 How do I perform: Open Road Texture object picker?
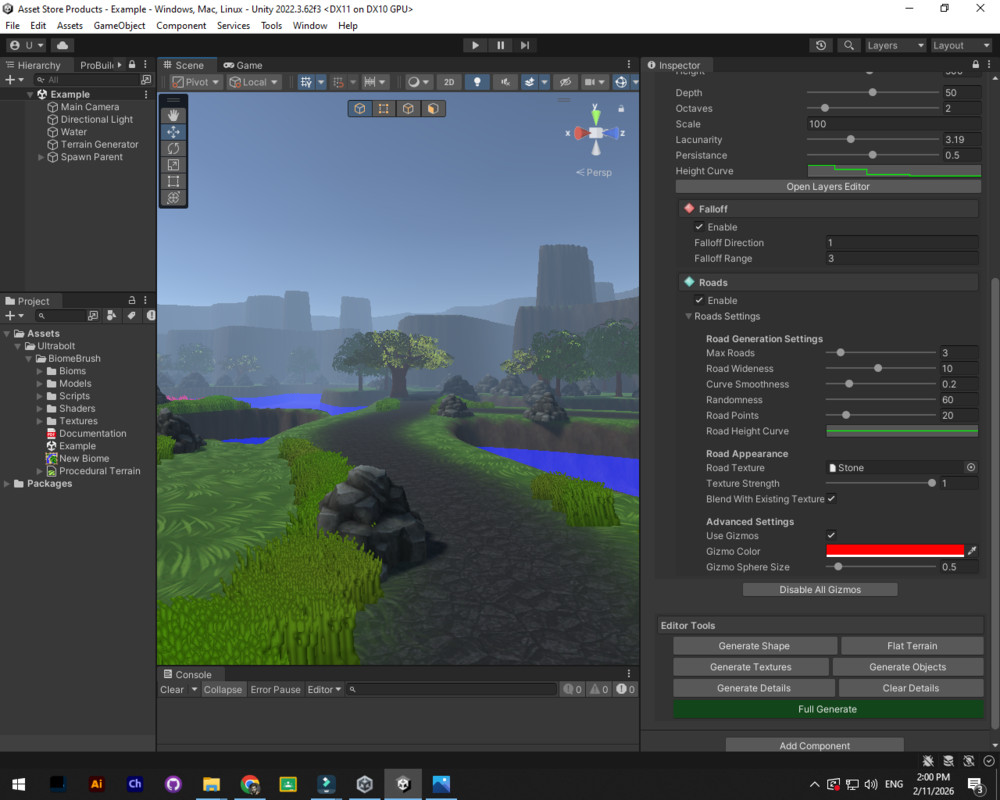click(971, 467)
